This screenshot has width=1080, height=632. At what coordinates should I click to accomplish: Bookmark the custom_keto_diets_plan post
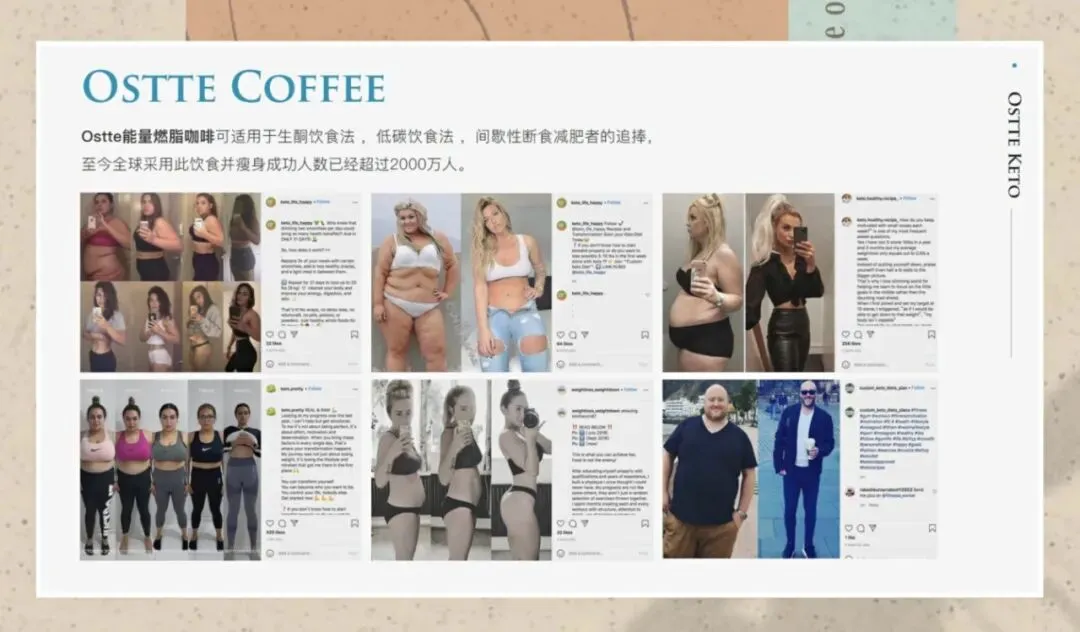pos(932,528)
